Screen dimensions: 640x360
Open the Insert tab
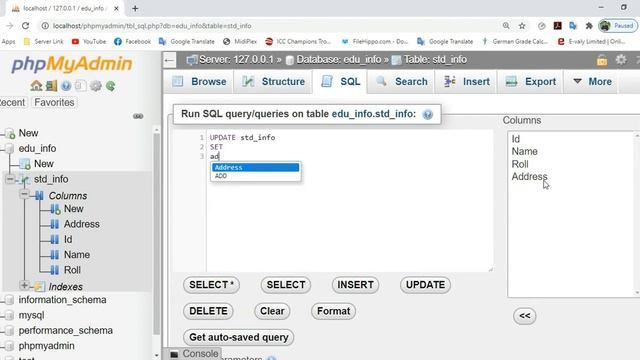(467, 82)
